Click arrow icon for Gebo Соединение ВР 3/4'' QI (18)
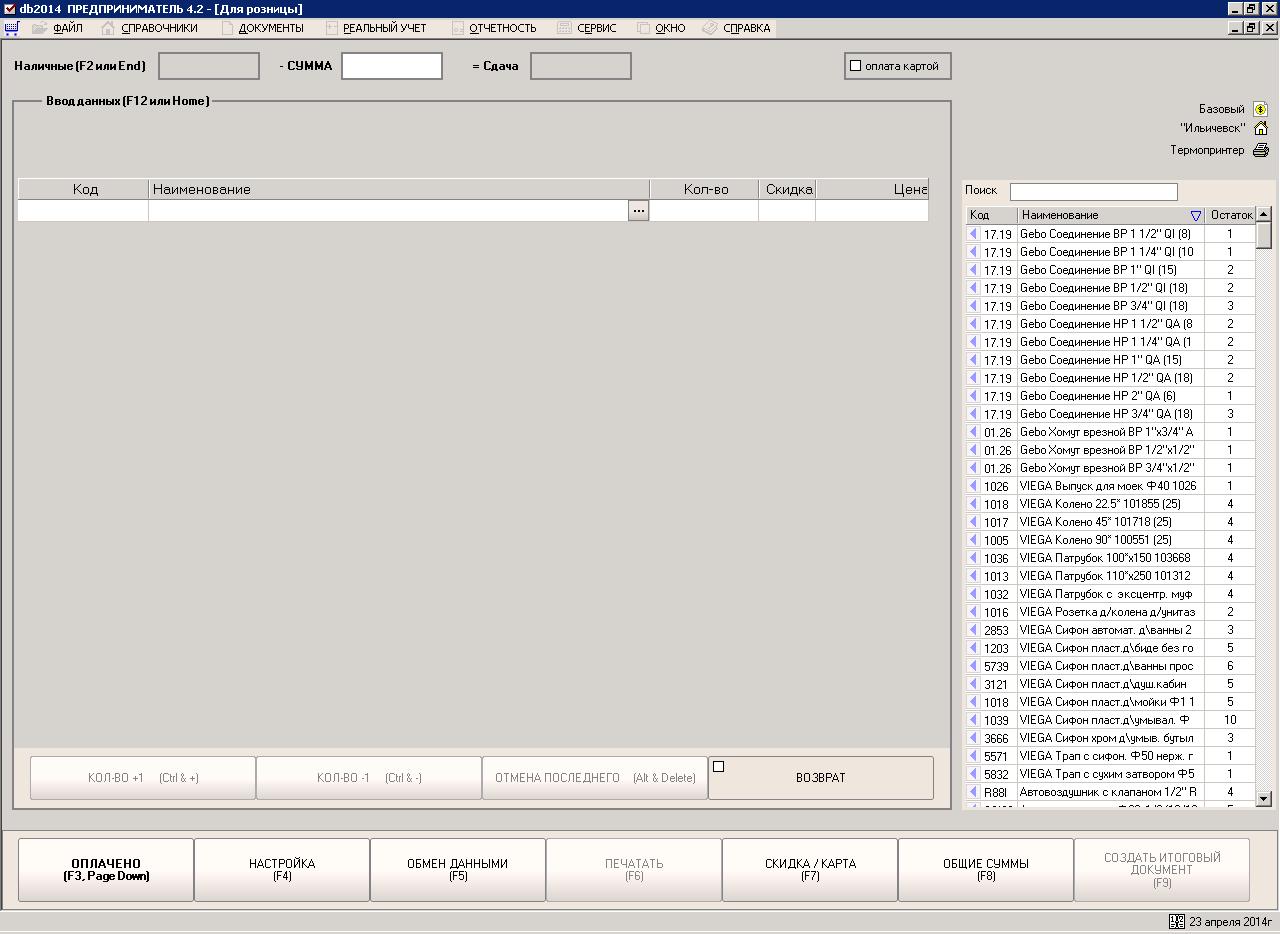1280x934 pixels. (x=973, y=306)
